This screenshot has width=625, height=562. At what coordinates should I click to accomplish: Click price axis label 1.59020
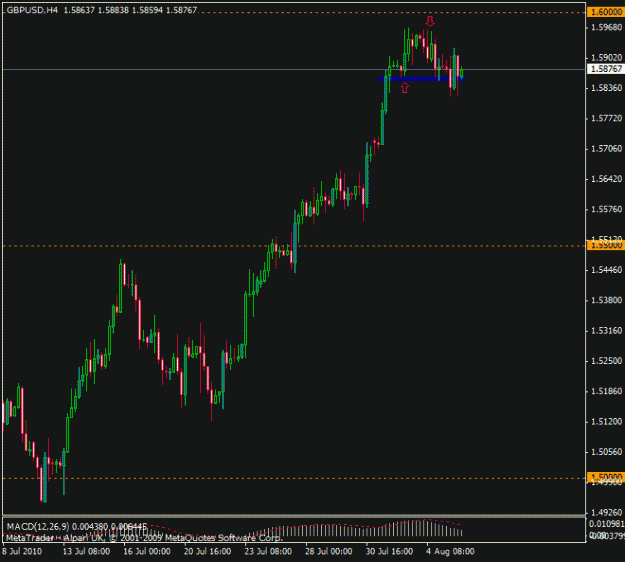click(x=607, y=58)
